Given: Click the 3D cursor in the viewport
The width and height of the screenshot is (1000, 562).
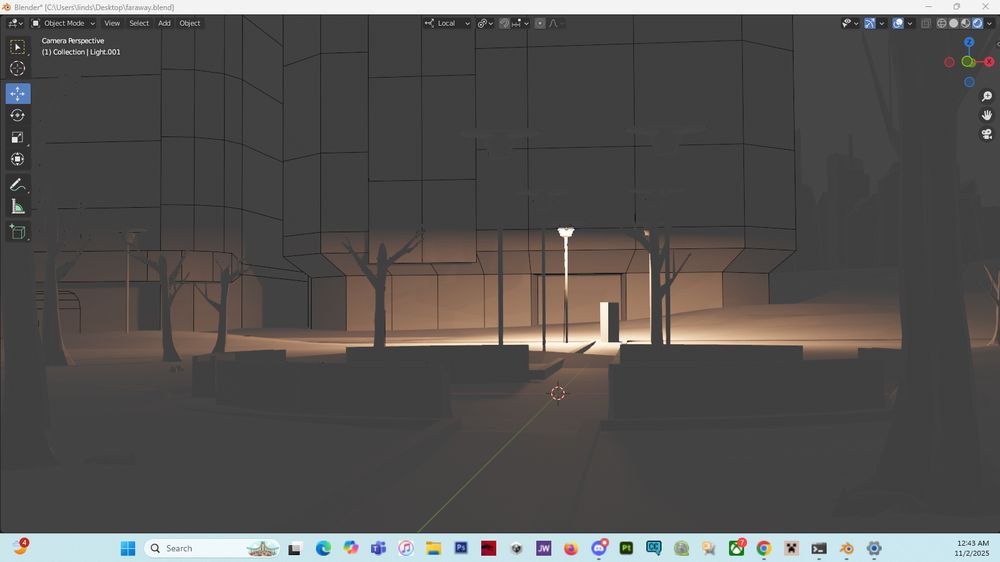Looking at the screenshot, I should point(557,394).
